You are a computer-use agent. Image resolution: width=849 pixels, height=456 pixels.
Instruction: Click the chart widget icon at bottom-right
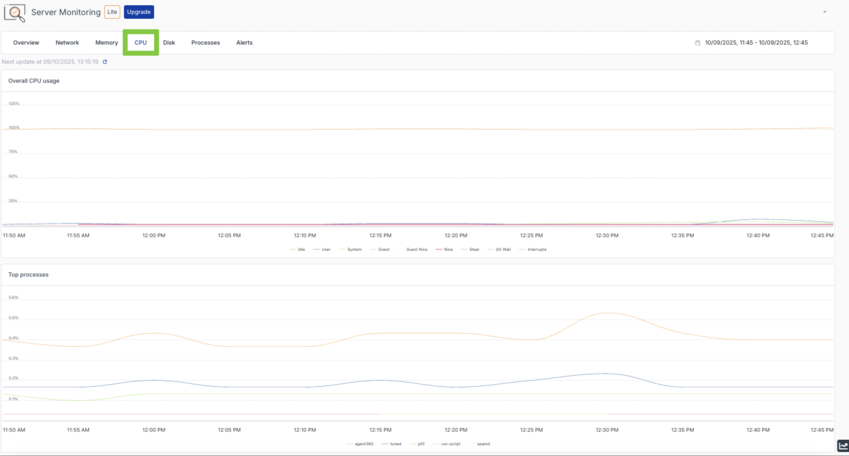842,446
